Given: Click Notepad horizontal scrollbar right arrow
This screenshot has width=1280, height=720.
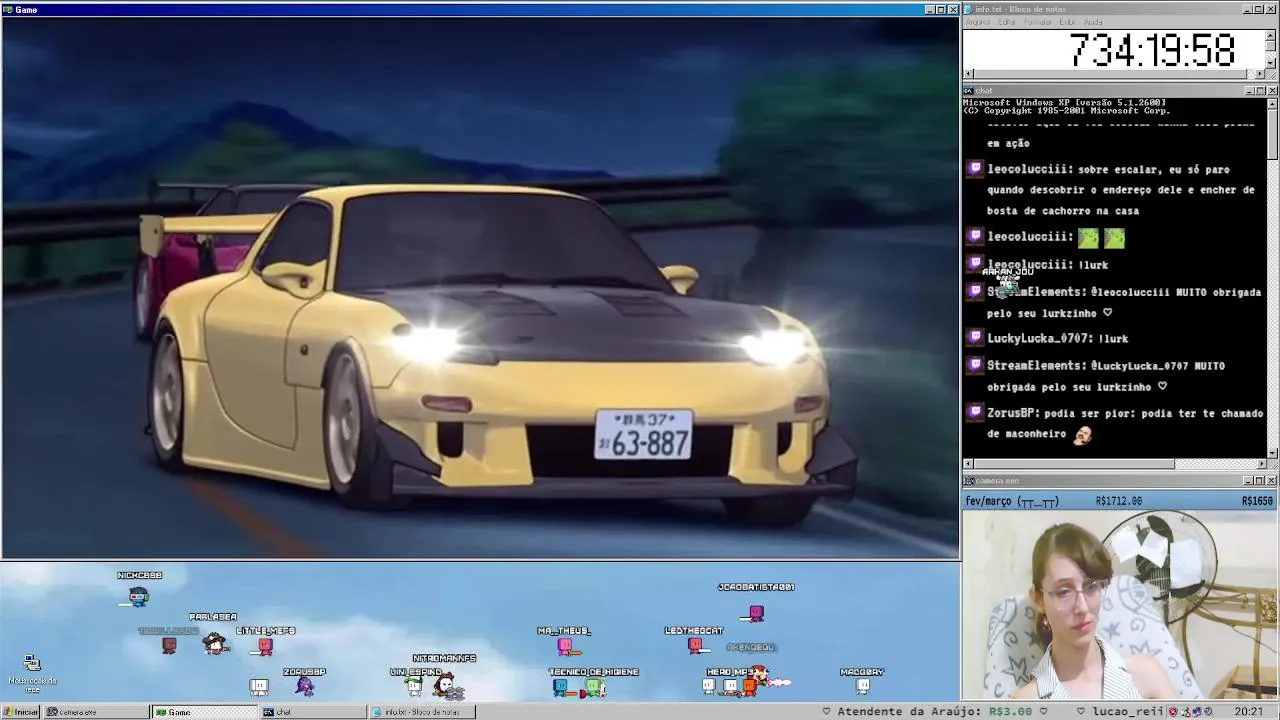Looking at the screenshot, I should click(x=1260, y=74).
